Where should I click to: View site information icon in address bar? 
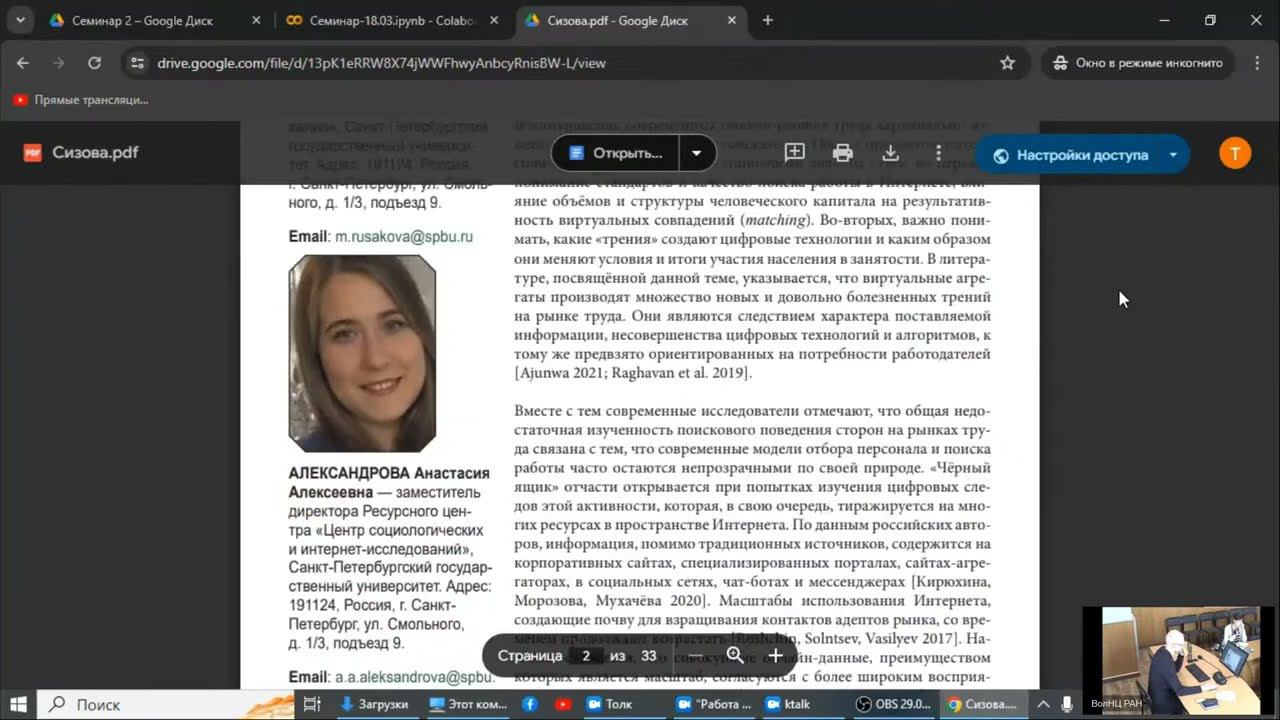pos(138,62)
